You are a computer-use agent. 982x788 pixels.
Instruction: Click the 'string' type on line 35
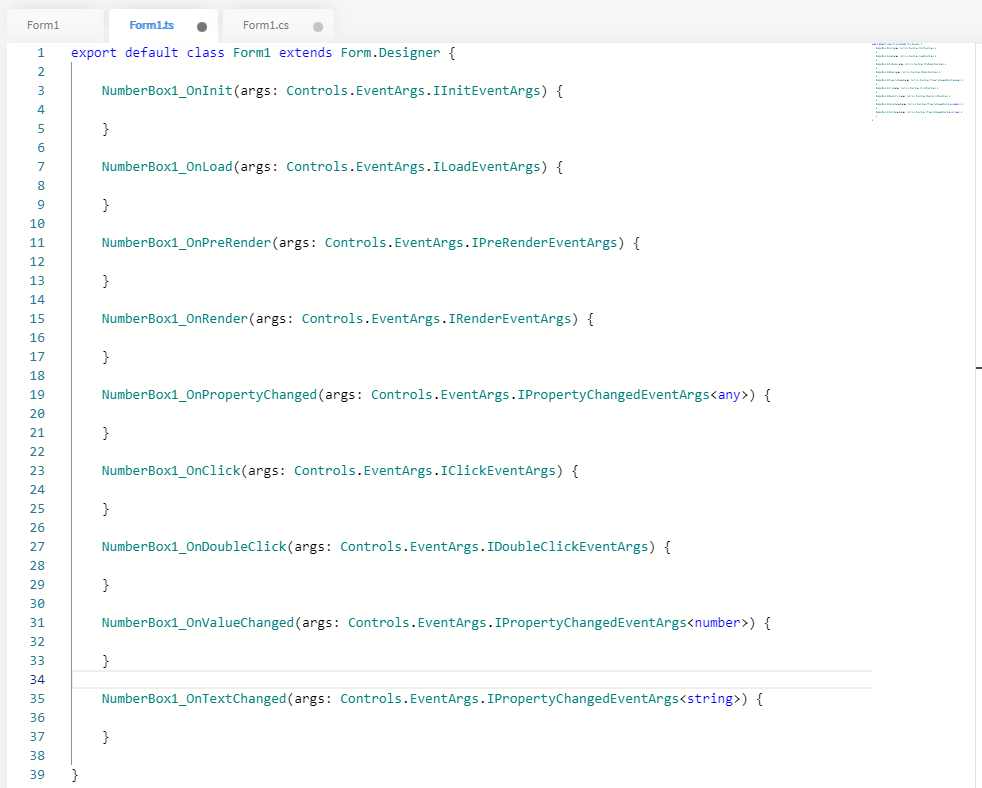click(x=710, y=699)
